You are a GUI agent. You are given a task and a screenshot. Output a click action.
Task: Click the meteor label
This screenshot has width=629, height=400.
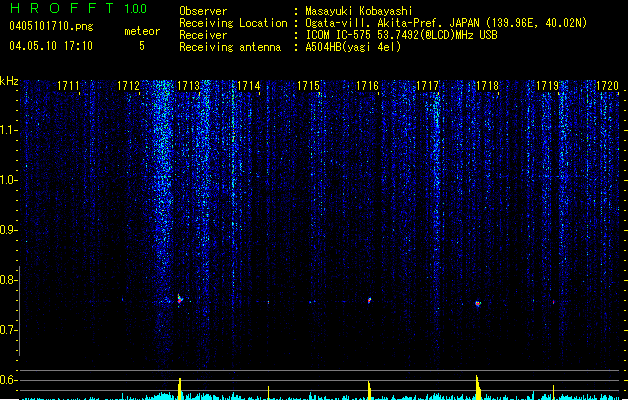pos(142,31)
